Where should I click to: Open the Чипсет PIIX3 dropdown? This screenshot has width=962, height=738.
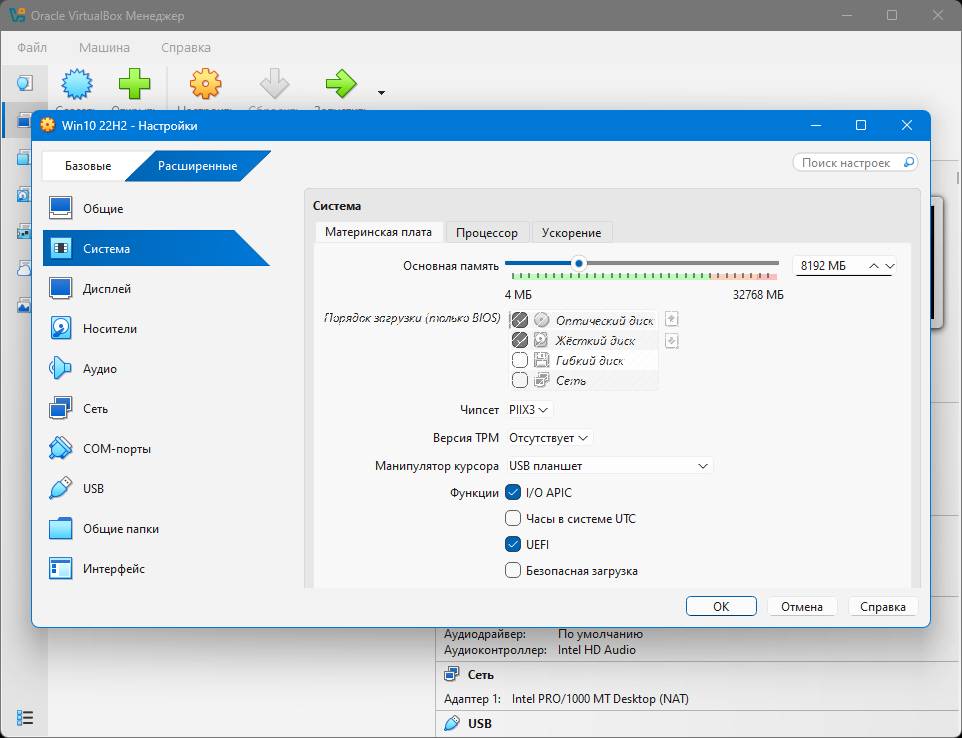(x=529, y=410)
